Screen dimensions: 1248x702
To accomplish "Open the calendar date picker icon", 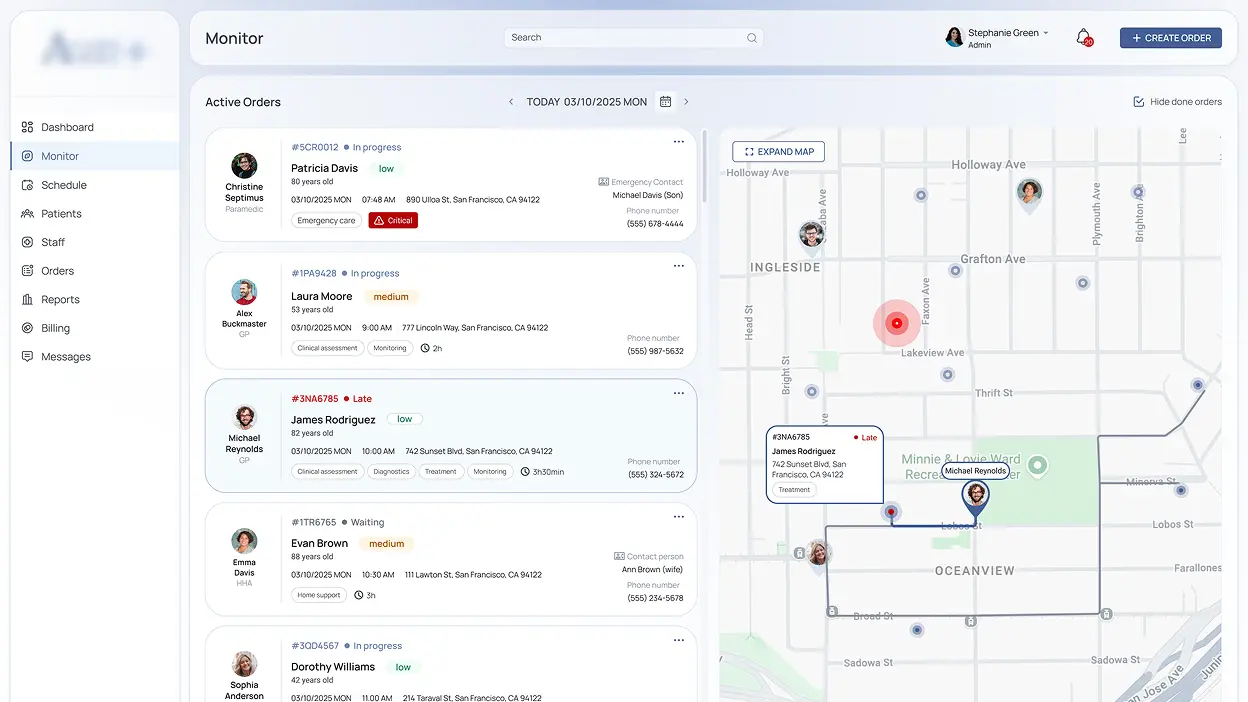I will [x=665, y=102].
